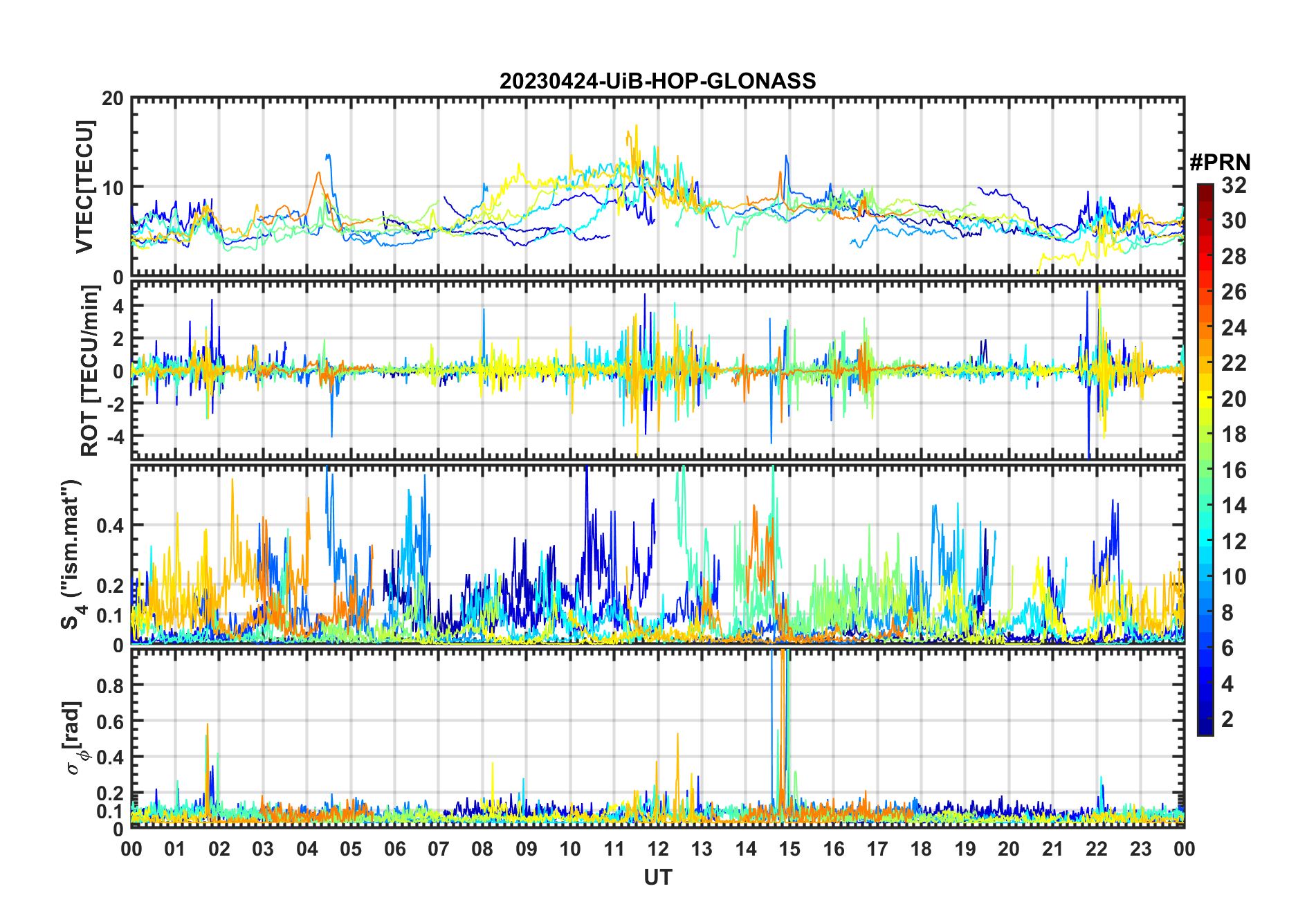Select the 28 label on PRN colorbar
Image resolution: width=1316 pixels, height=920 pixels.
(1234, 256)
